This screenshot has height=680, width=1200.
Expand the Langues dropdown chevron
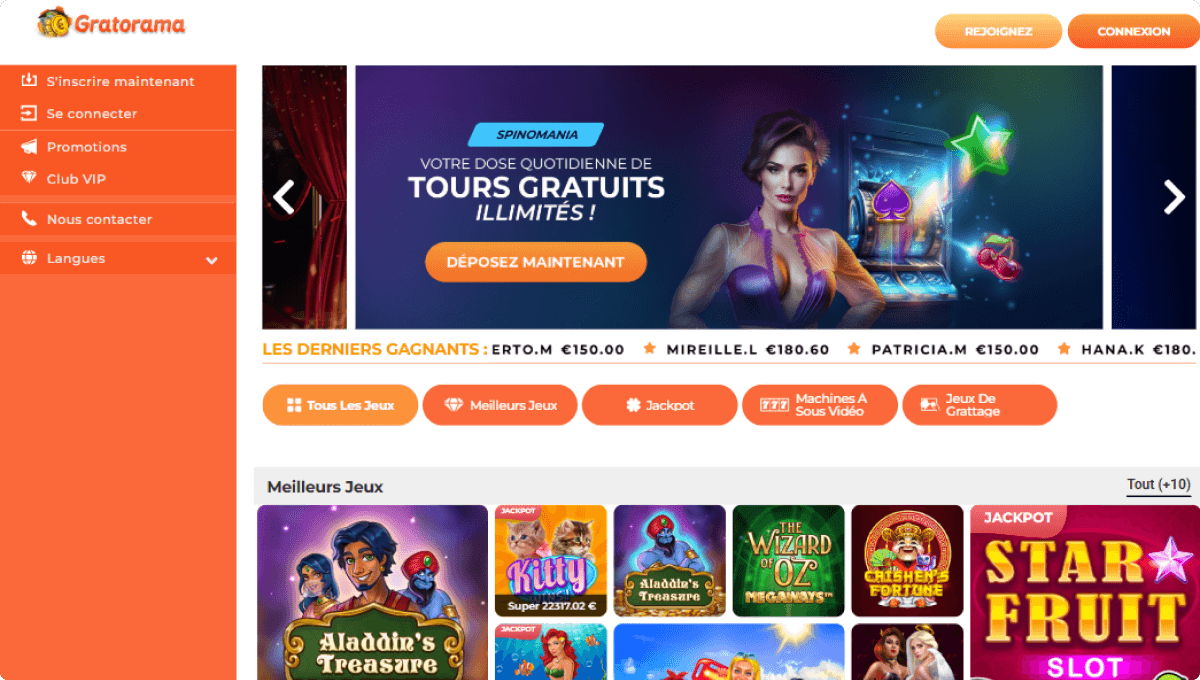[212, 260]
